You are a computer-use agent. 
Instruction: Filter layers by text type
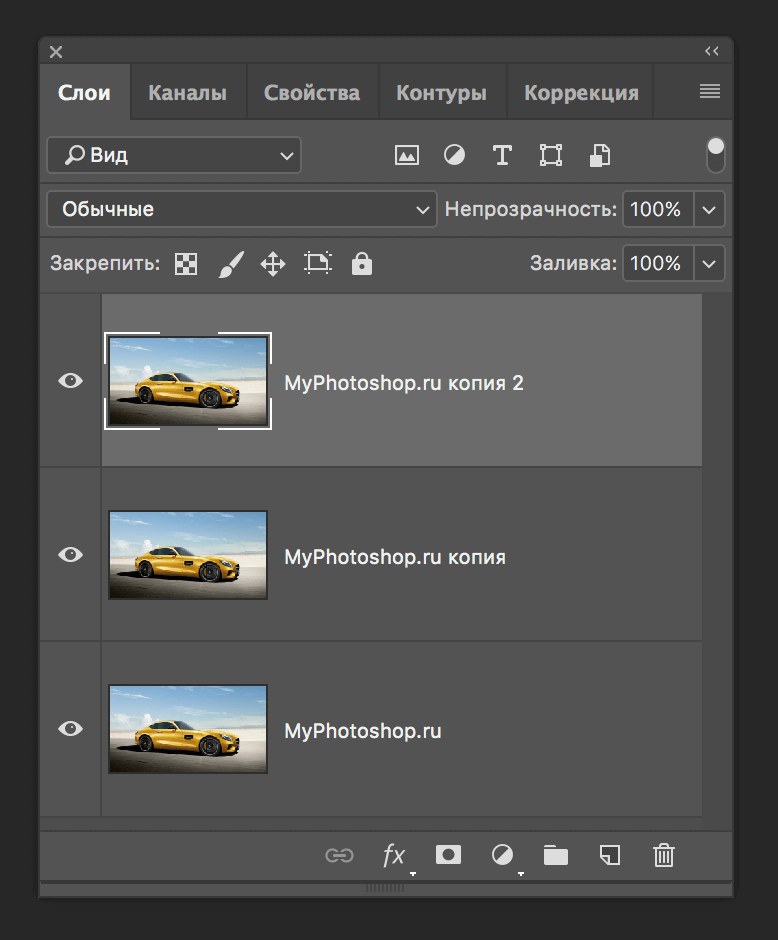502,155
